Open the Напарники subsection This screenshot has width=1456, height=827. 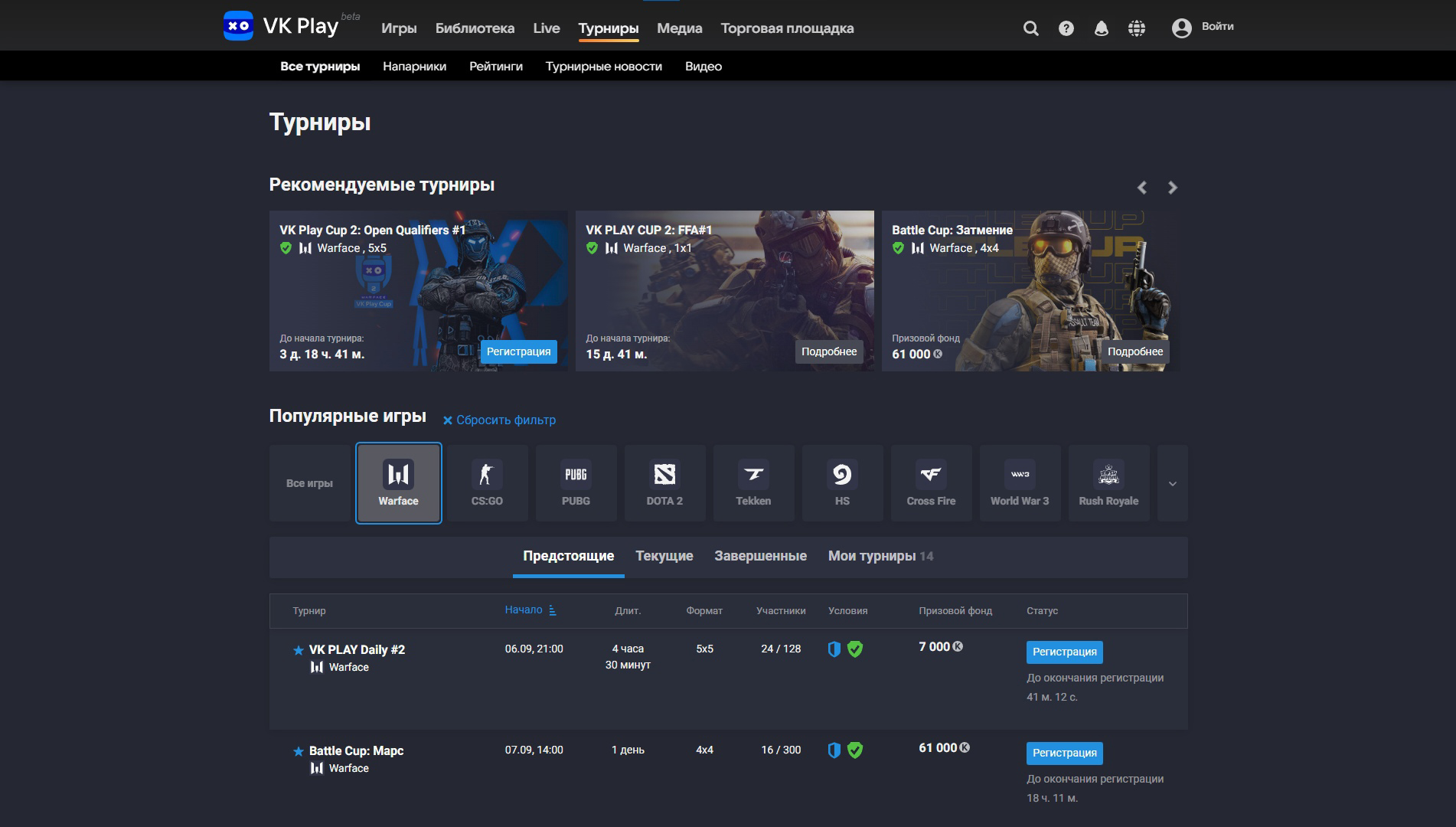(414, 66)
